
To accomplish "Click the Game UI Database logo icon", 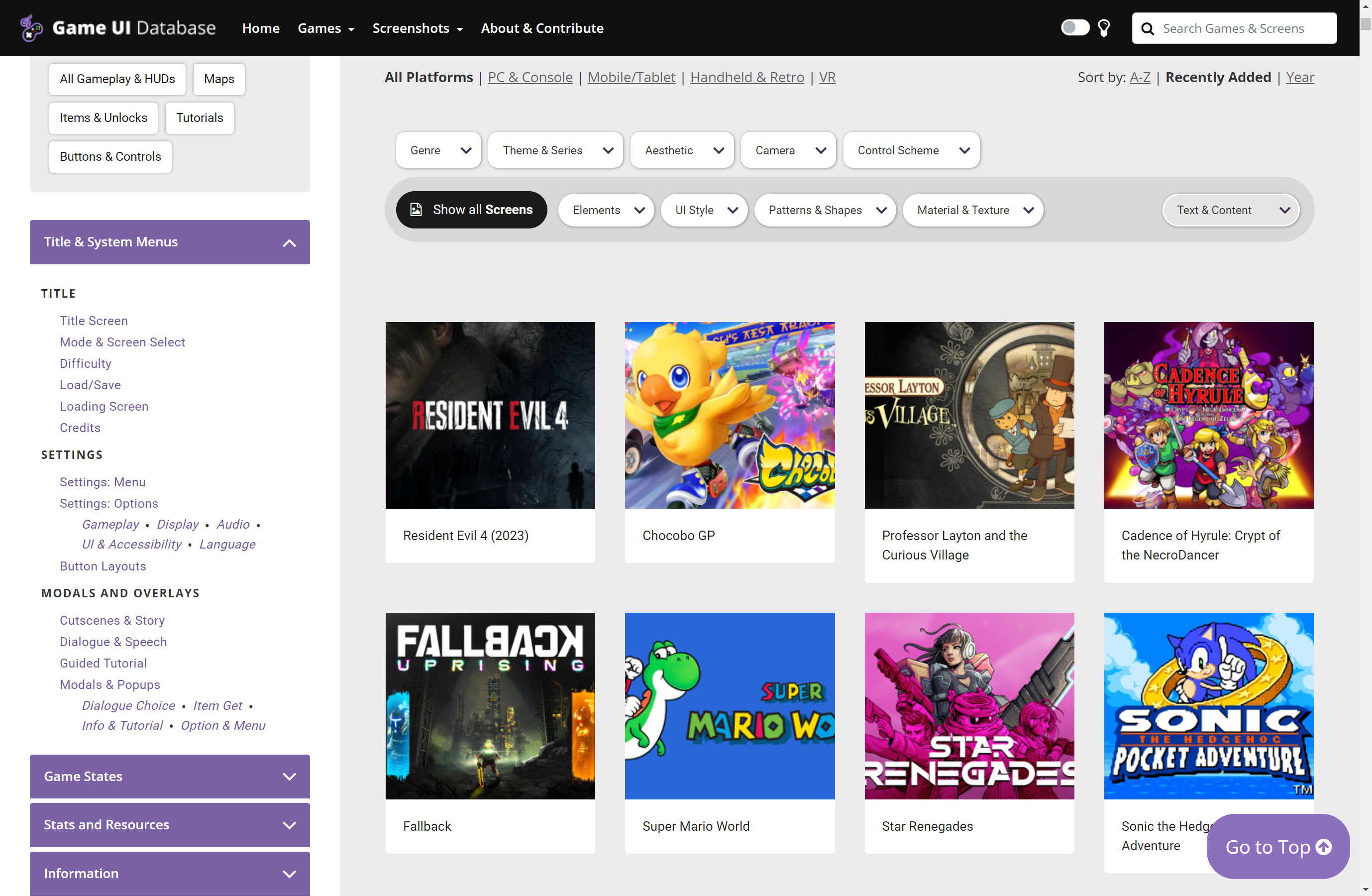I will pos(31,28).
